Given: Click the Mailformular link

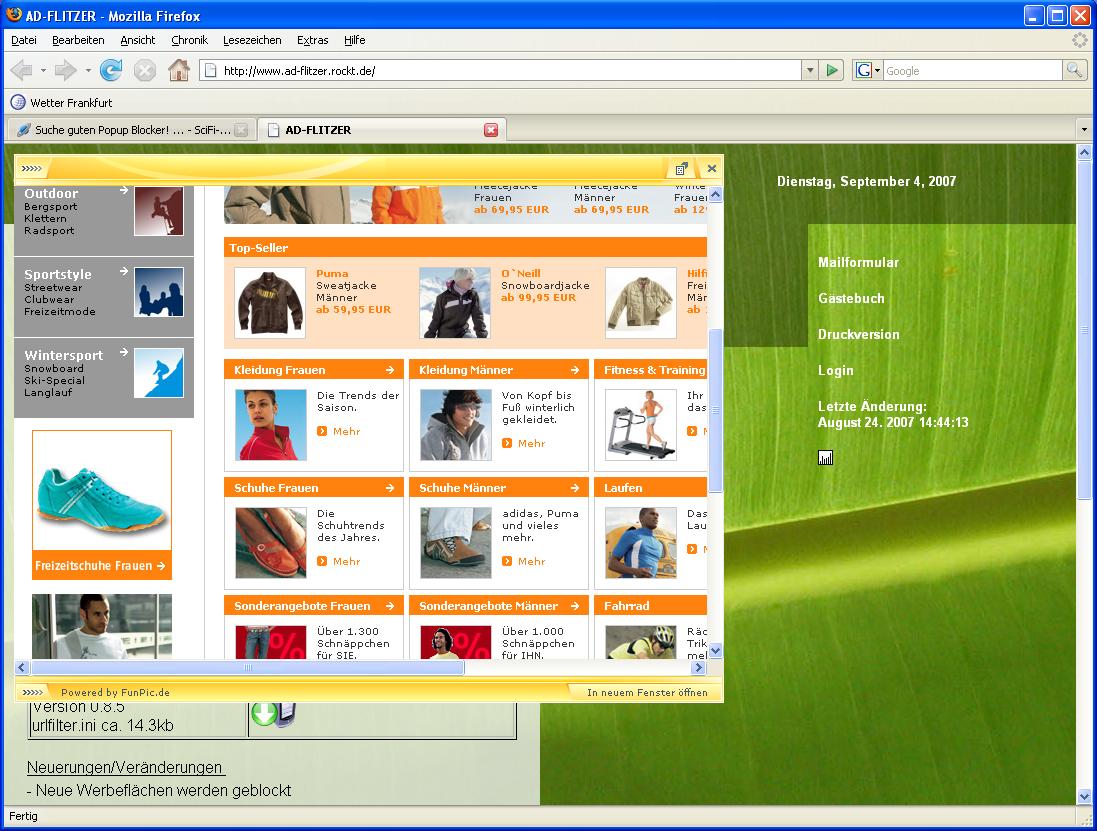Looking at the screenshot, I should click(x=858, y=262).
